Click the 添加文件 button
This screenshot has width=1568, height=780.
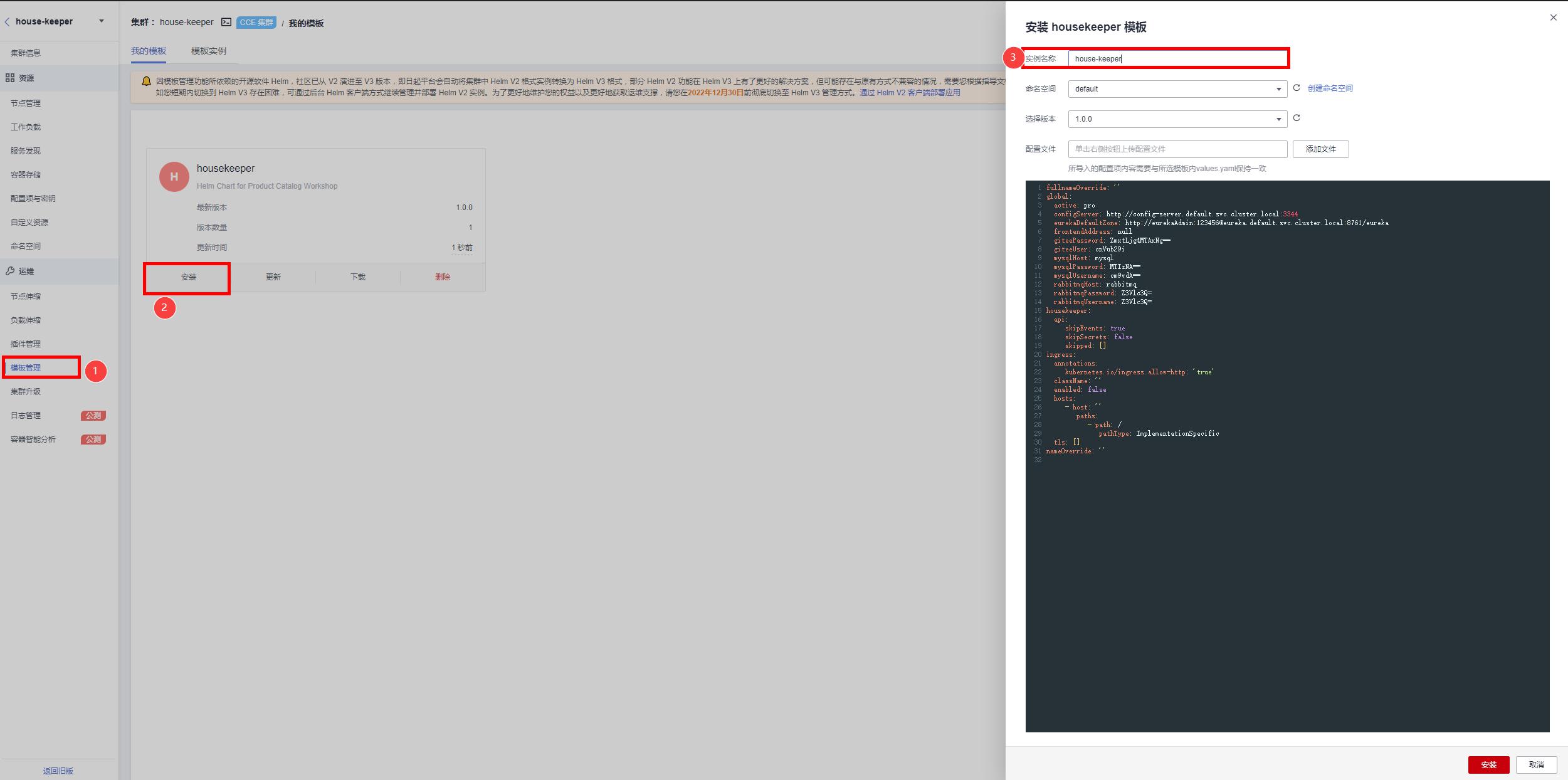pos(1320,149)
